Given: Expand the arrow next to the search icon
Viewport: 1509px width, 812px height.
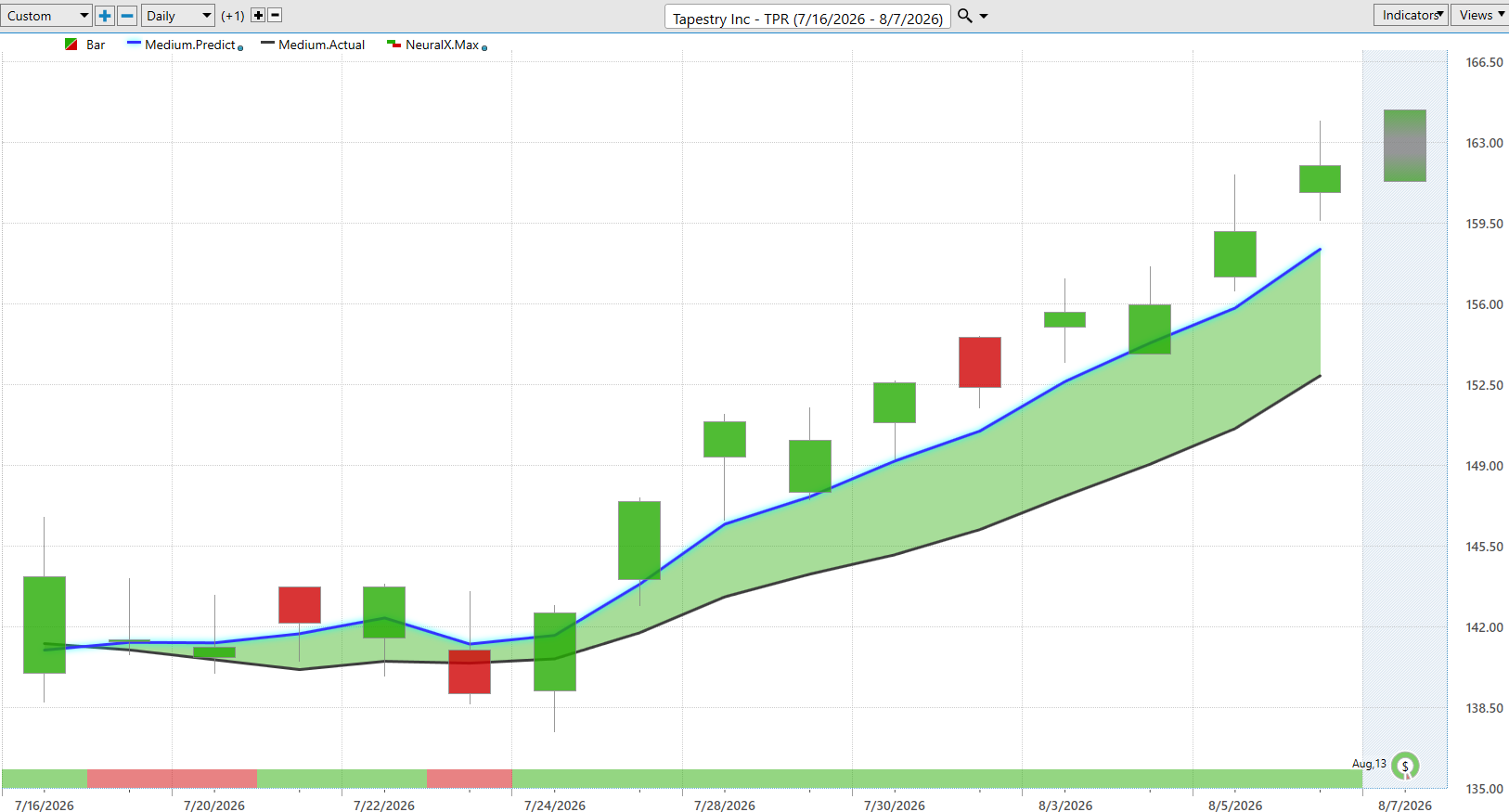Looking at the screenshot, I should tap(984, 16).
